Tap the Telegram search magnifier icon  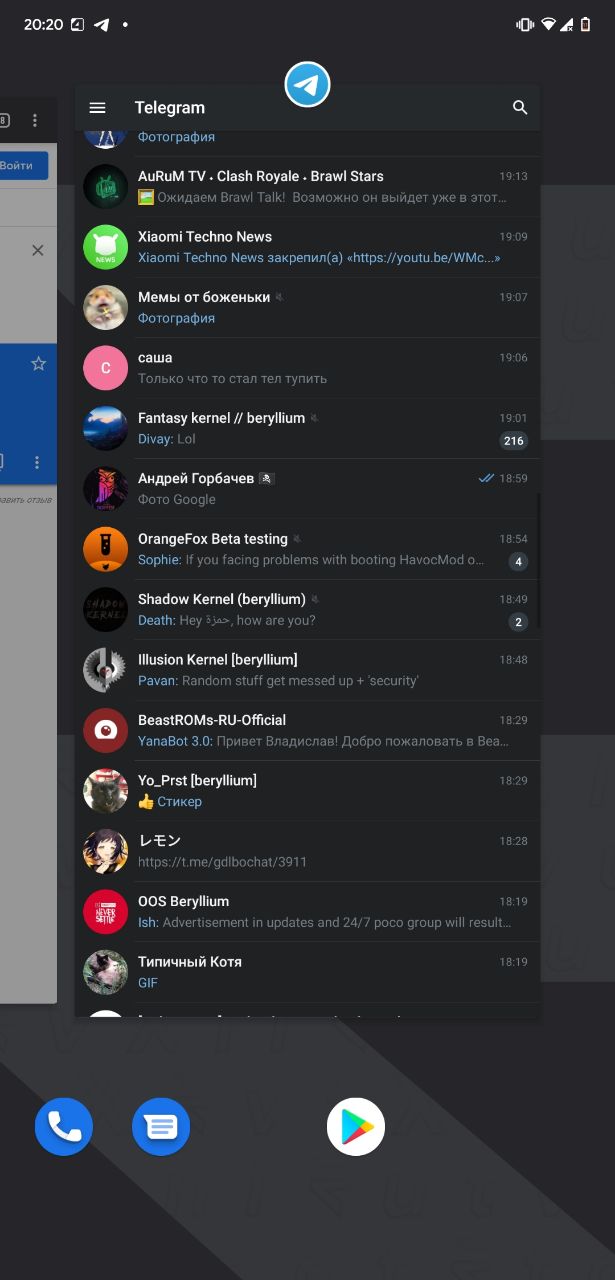pos(520,108)
